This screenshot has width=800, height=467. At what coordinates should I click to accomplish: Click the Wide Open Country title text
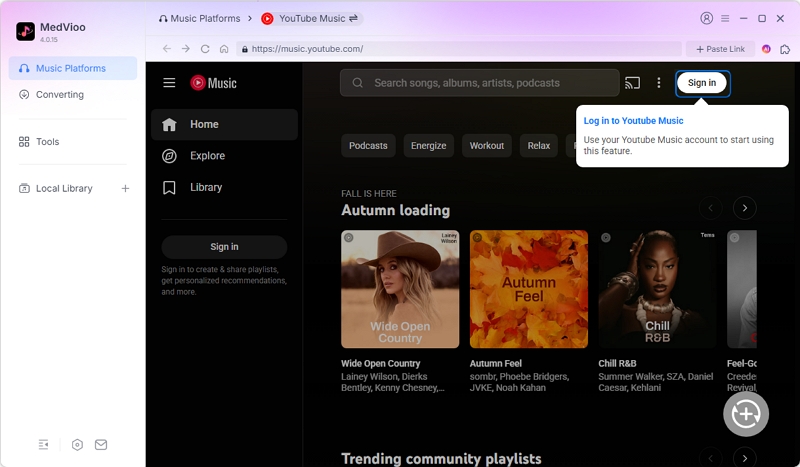(381, 363)
